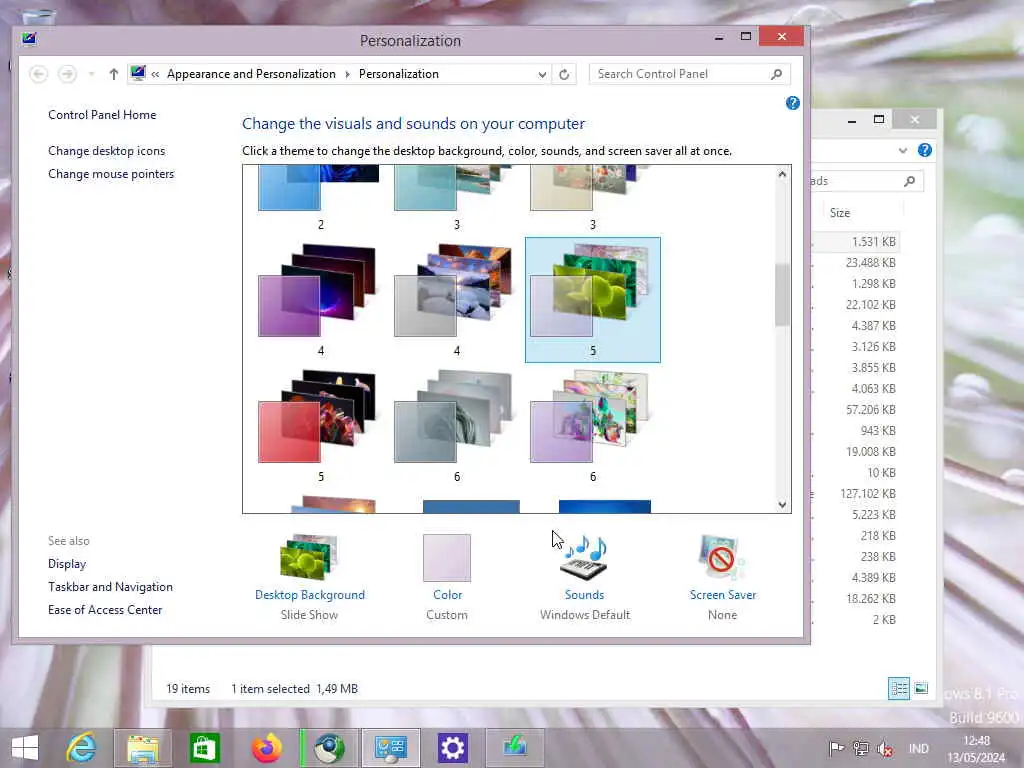This screenshot has height=768, width=1024.
Task: Click the help question mark in Personalization
Action: [793, 103]
